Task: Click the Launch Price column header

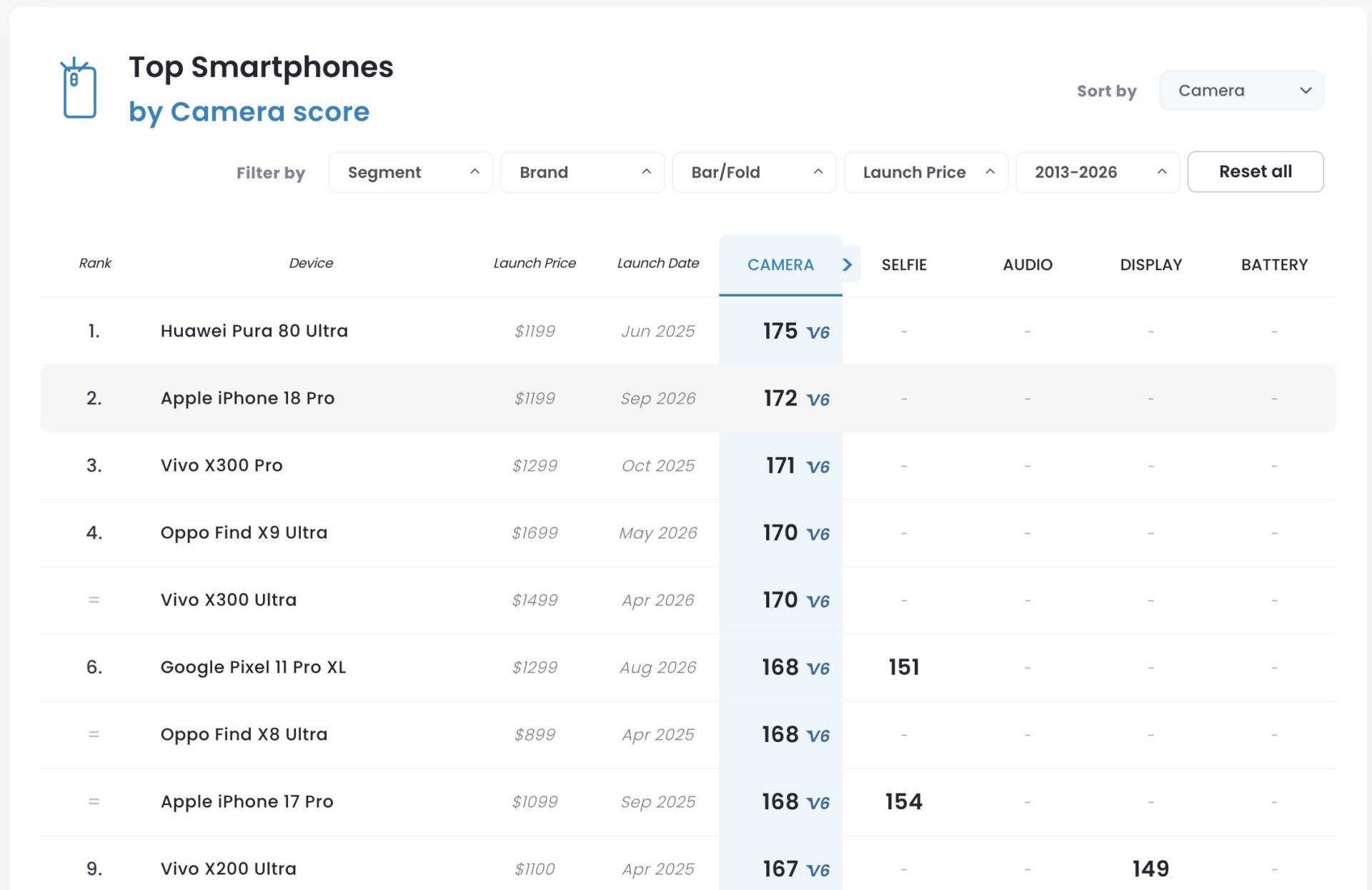Action: coord(535,263)
